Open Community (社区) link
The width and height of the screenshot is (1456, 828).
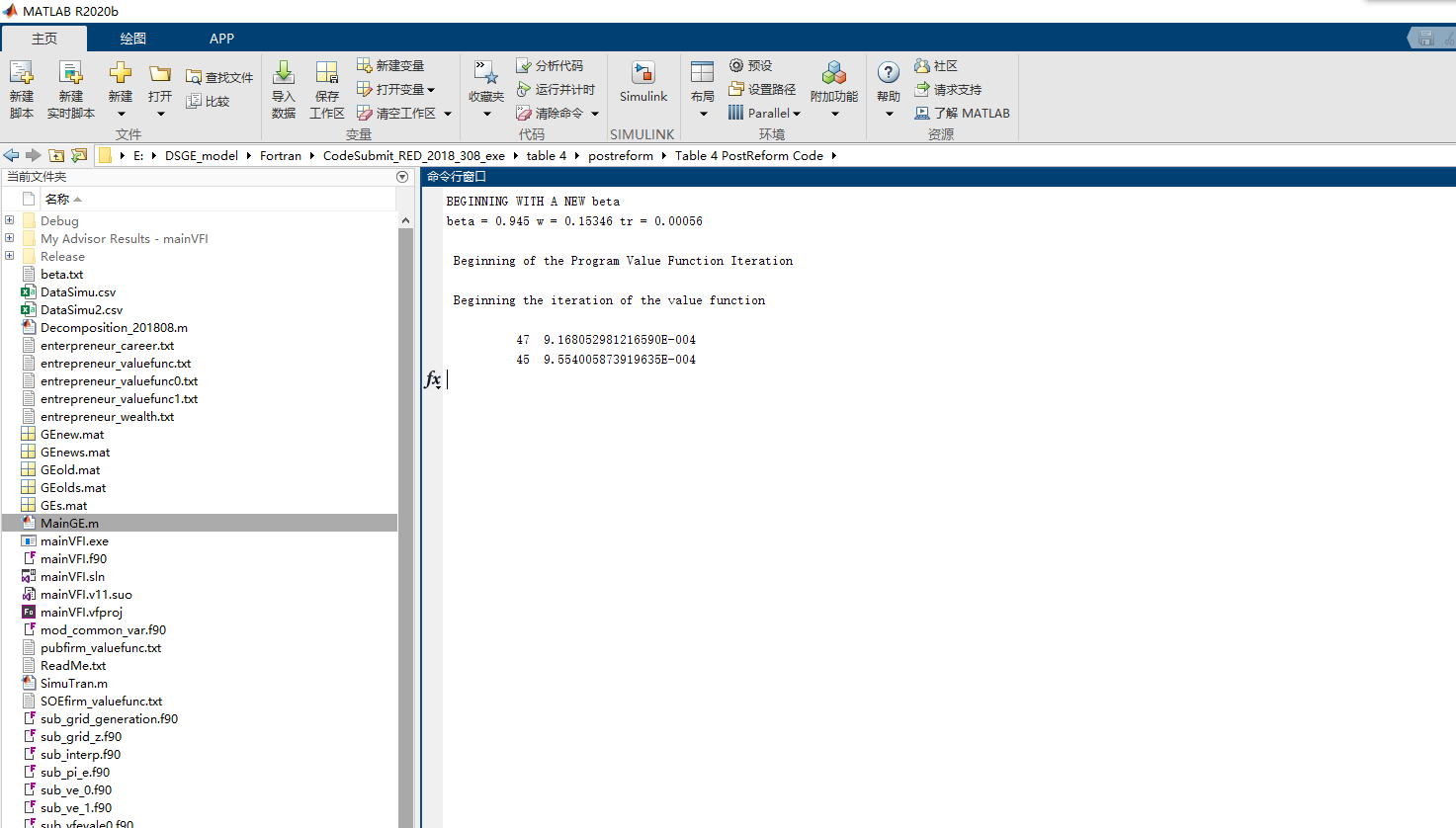point(935,65)
